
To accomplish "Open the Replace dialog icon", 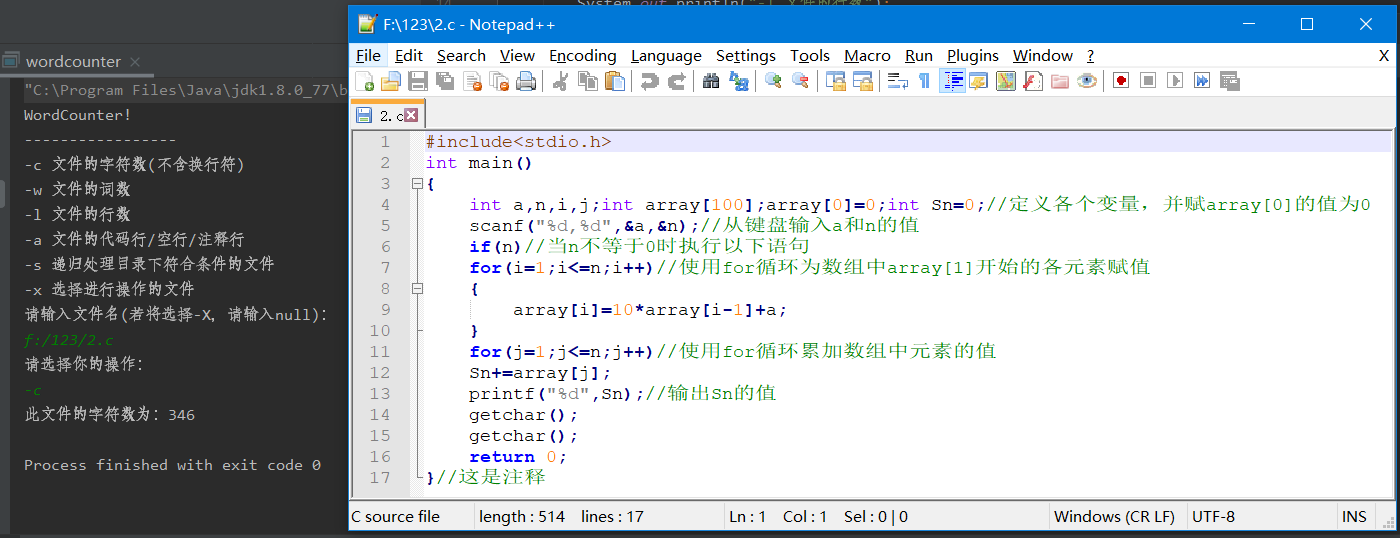I will pos(738,81).
